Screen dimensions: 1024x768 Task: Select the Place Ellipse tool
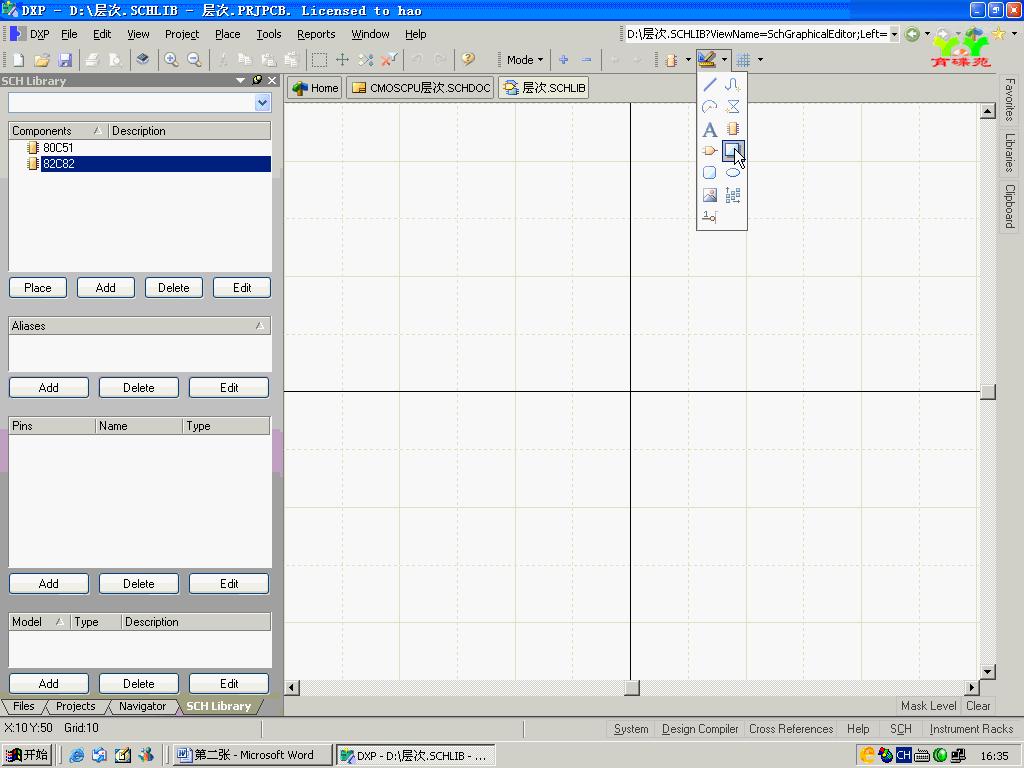(733, 172)
